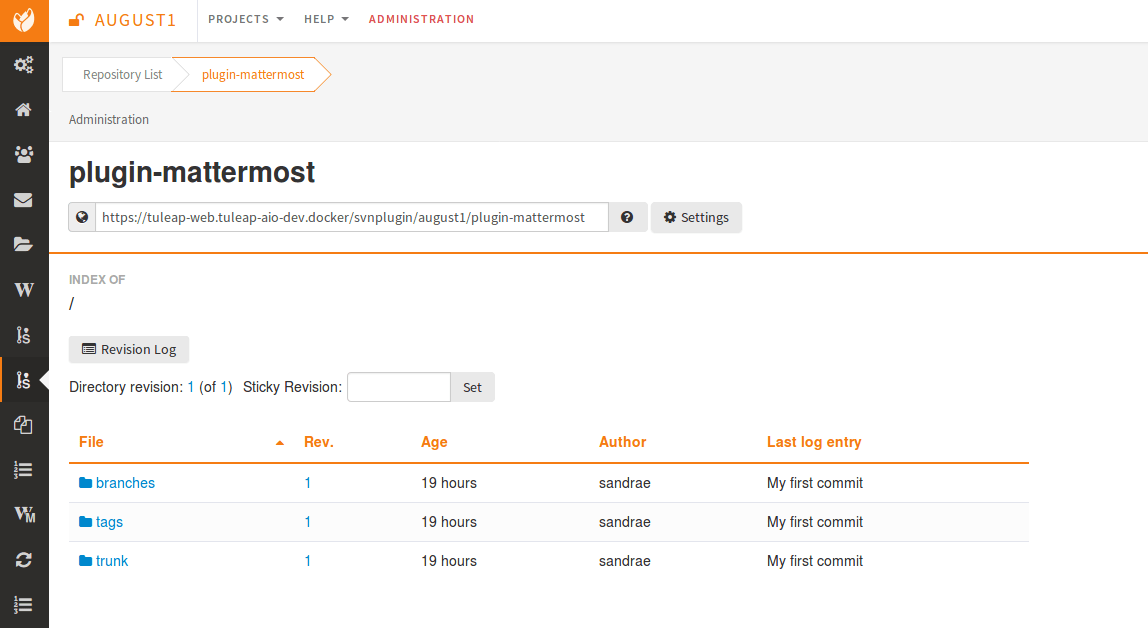Screen dimensions: 1148x628
Task: Open the project members icon in sidebar
Action: (23, 154)
